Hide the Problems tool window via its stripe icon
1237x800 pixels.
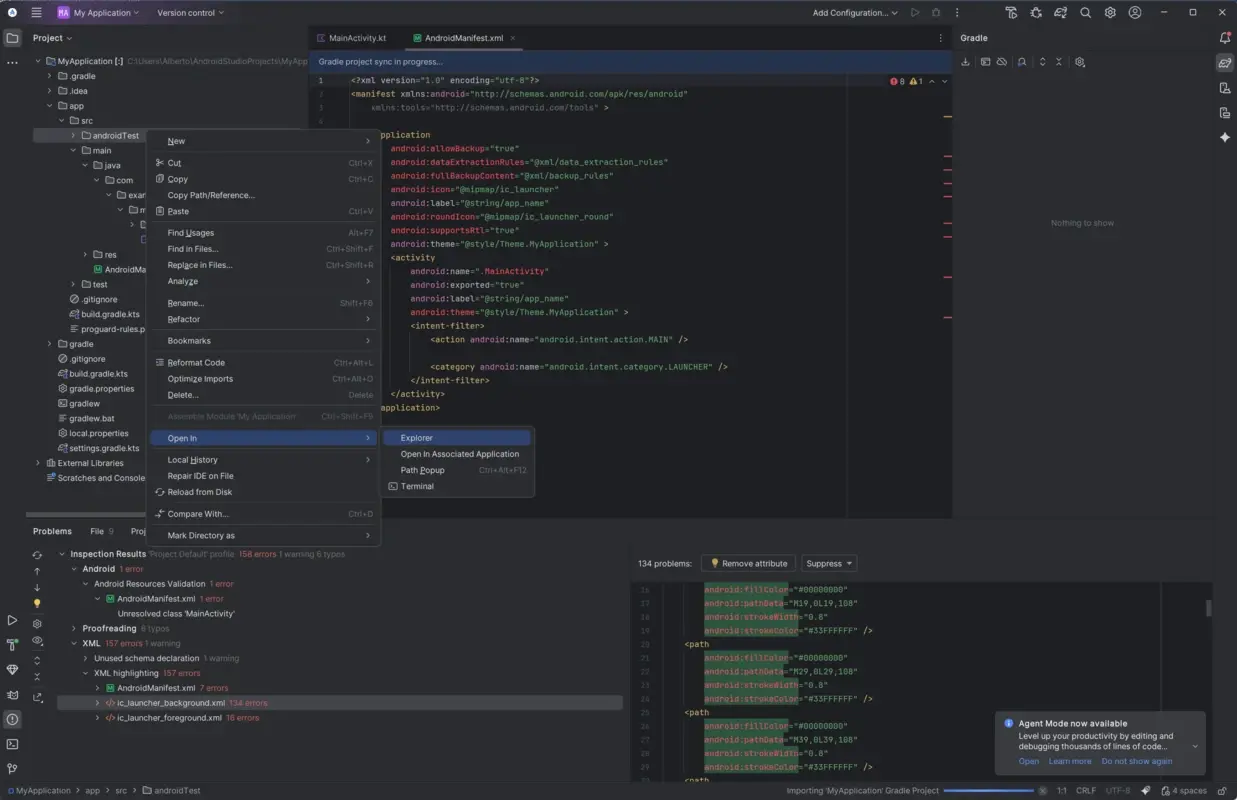pyautogui.click(x=12, y=718)
